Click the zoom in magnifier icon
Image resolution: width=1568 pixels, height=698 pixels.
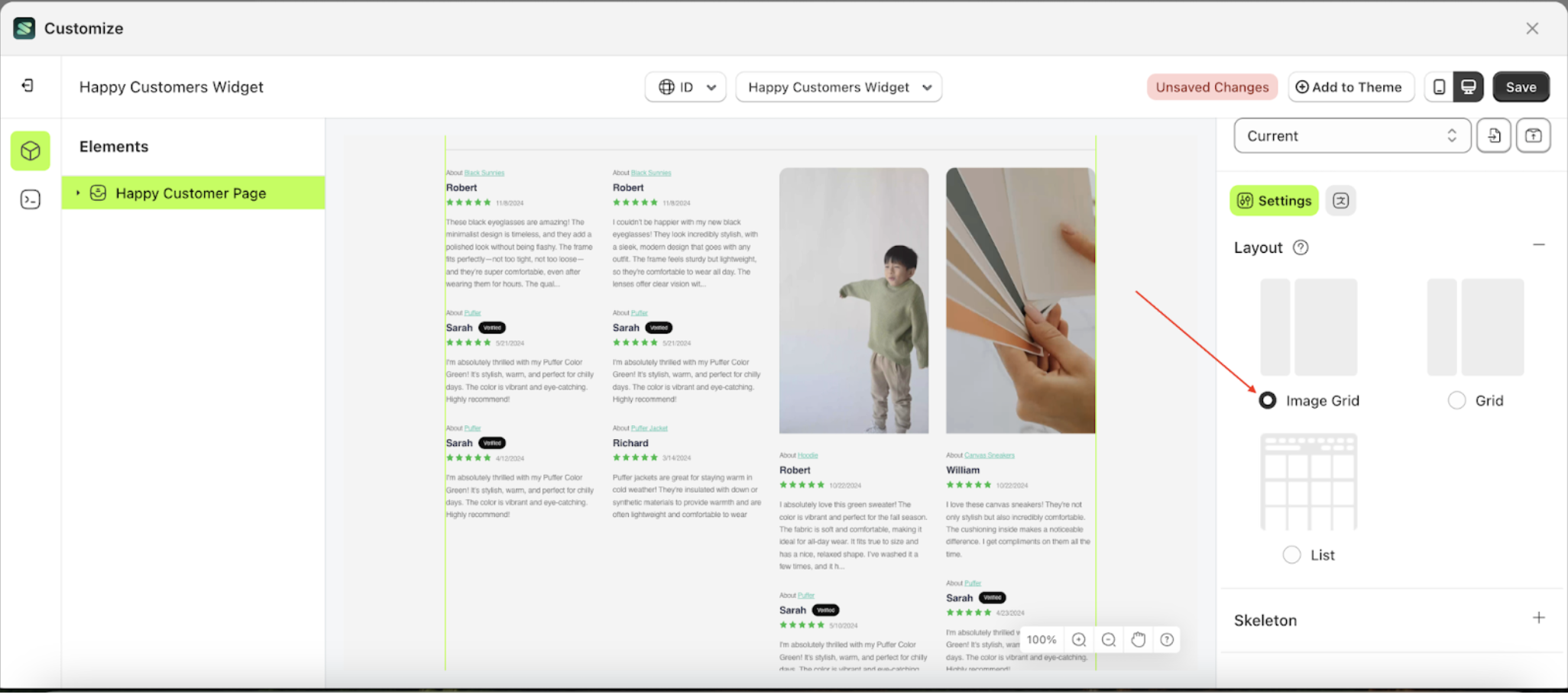(1079, 639)
